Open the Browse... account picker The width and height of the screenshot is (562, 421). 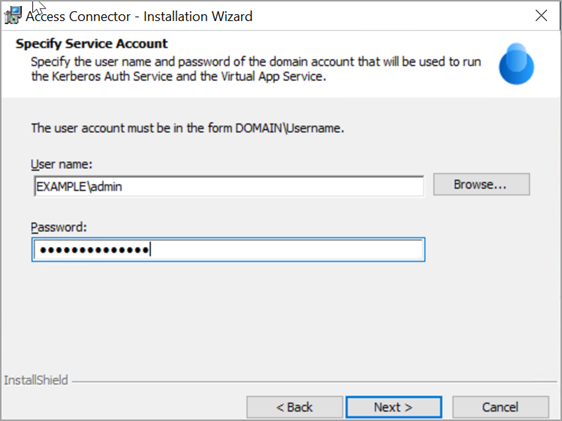[481, 185]
